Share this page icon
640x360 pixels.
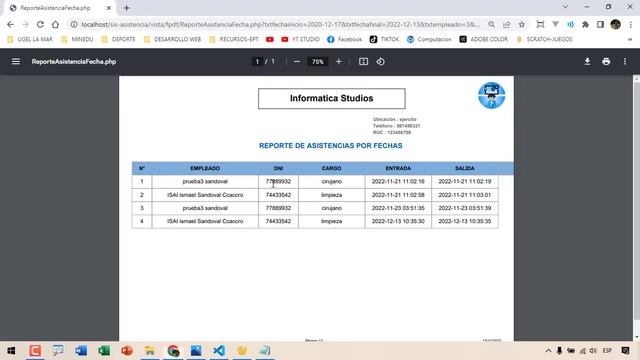(x=507, y=24)
